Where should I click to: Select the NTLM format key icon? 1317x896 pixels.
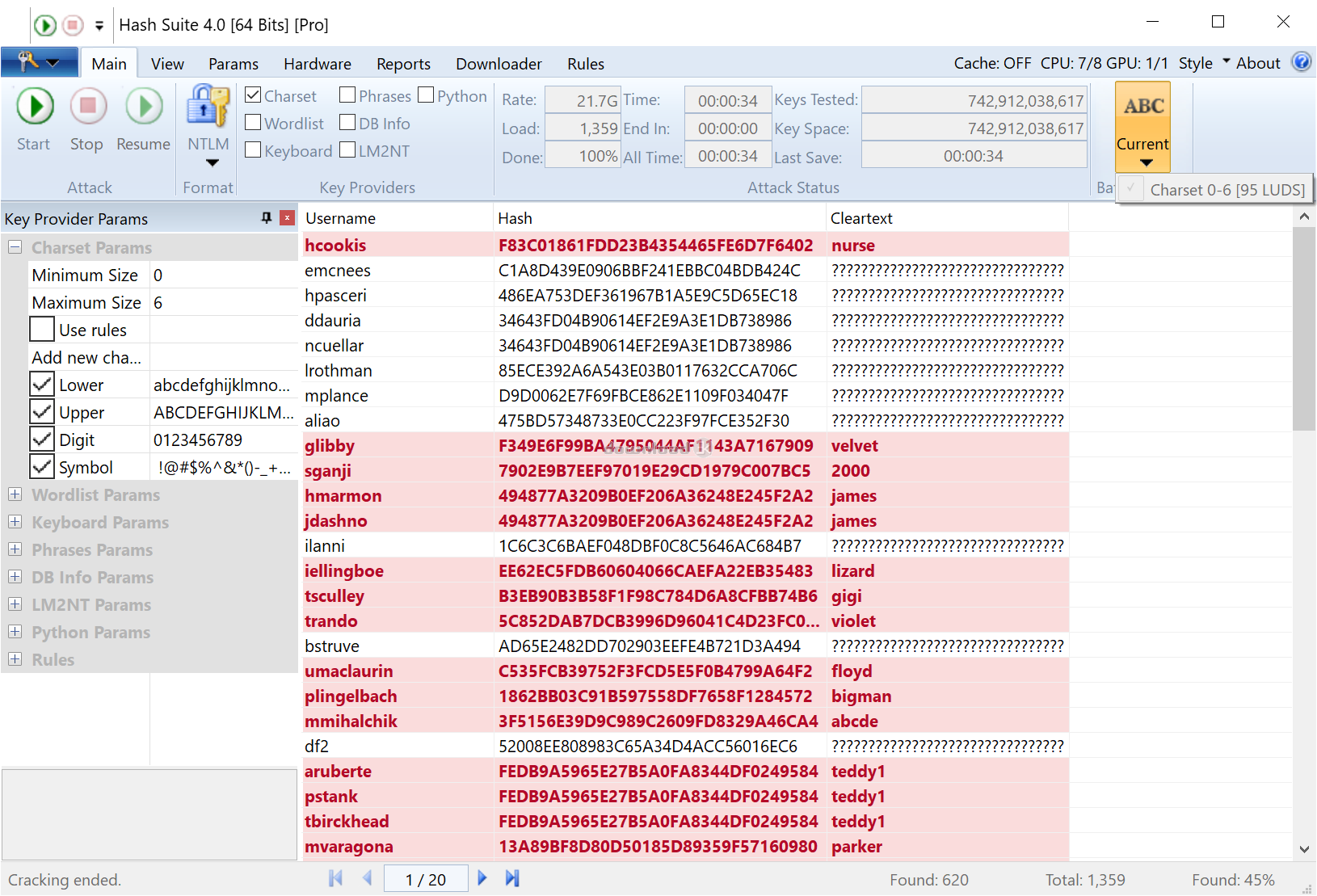point(208,107)
